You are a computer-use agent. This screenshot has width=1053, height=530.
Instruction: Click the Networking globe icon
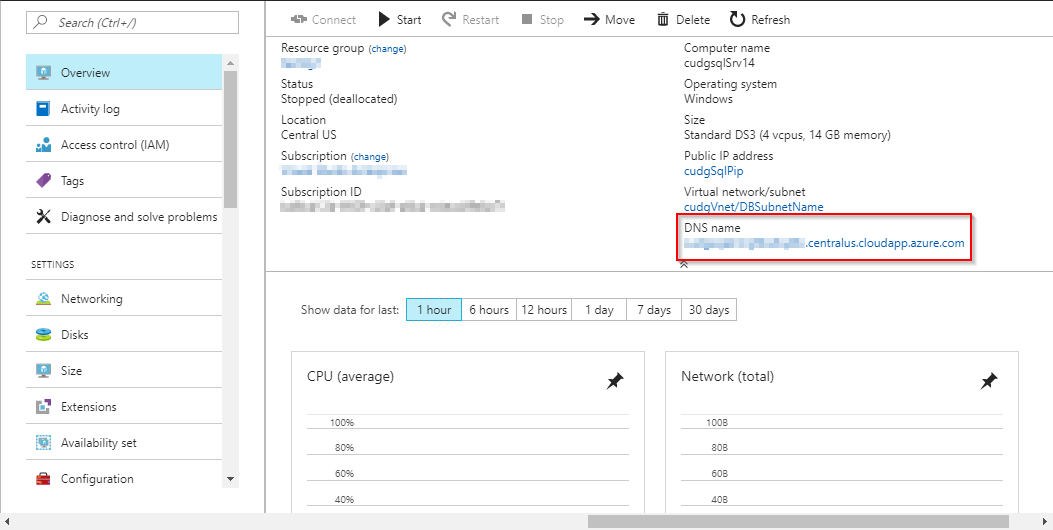[43, 298]
